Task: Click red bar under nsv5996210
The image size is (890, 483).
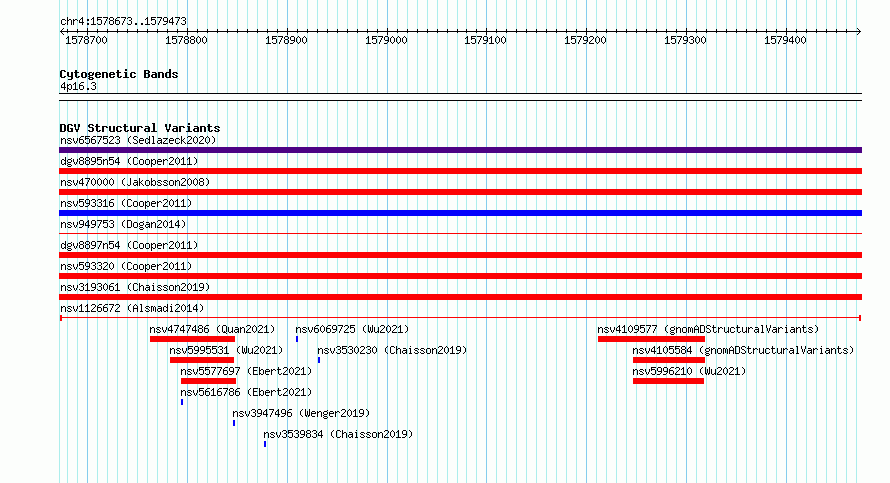Action: pos(669,381)
